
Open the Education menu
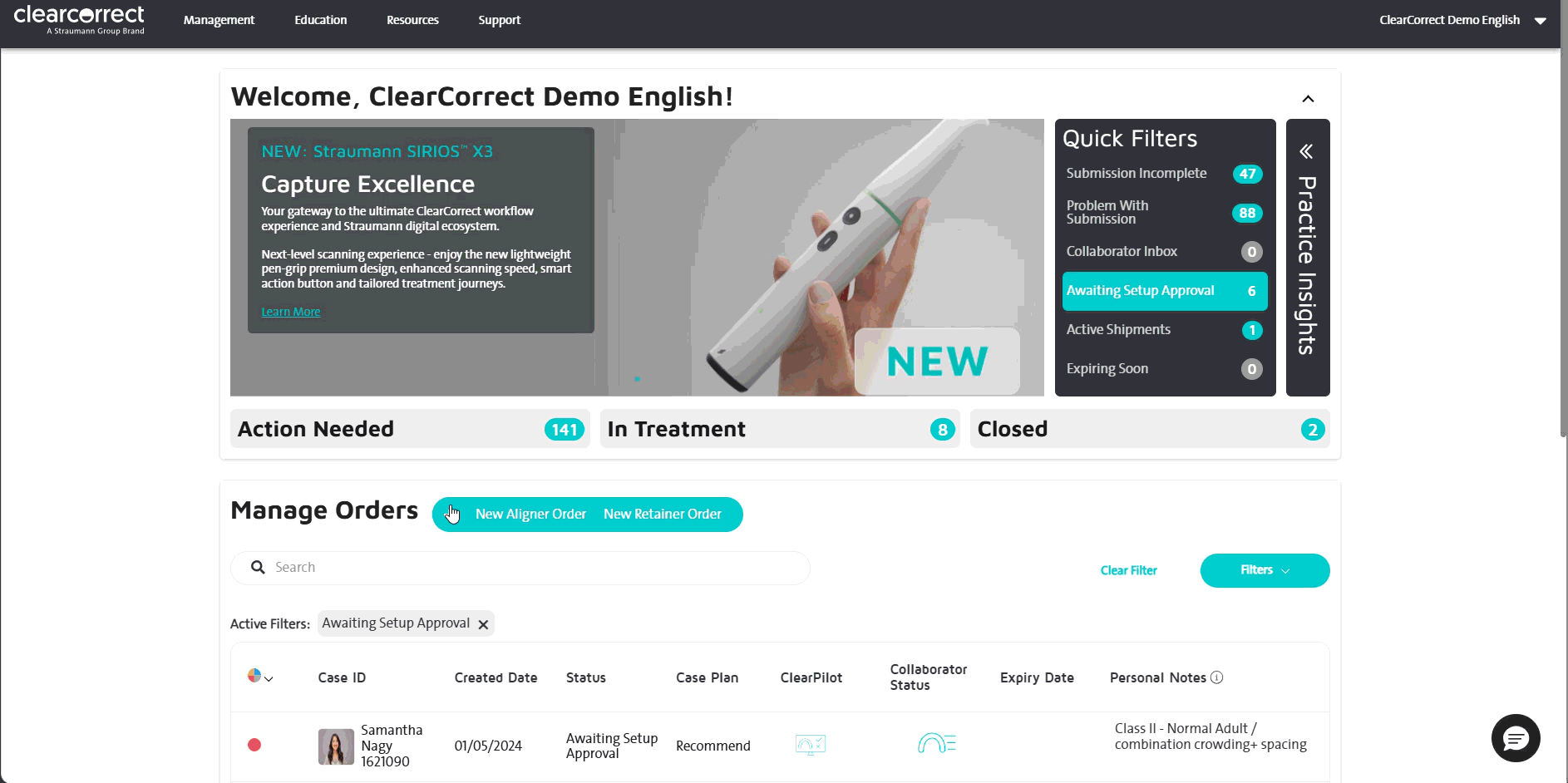click(x=320, y=20)
